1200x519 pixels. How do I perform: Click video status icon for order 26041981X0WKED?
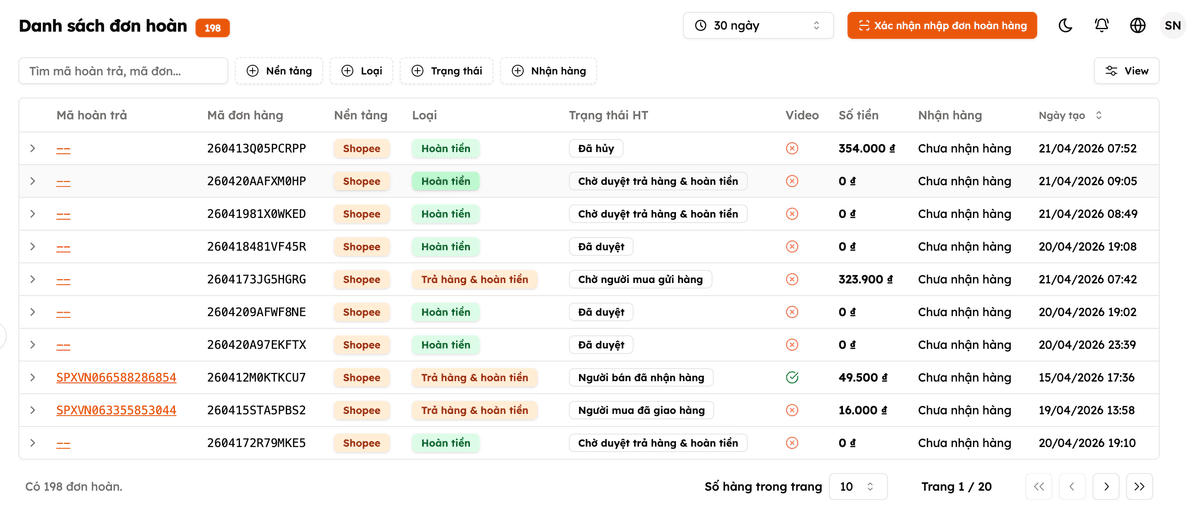click(792, 214)
